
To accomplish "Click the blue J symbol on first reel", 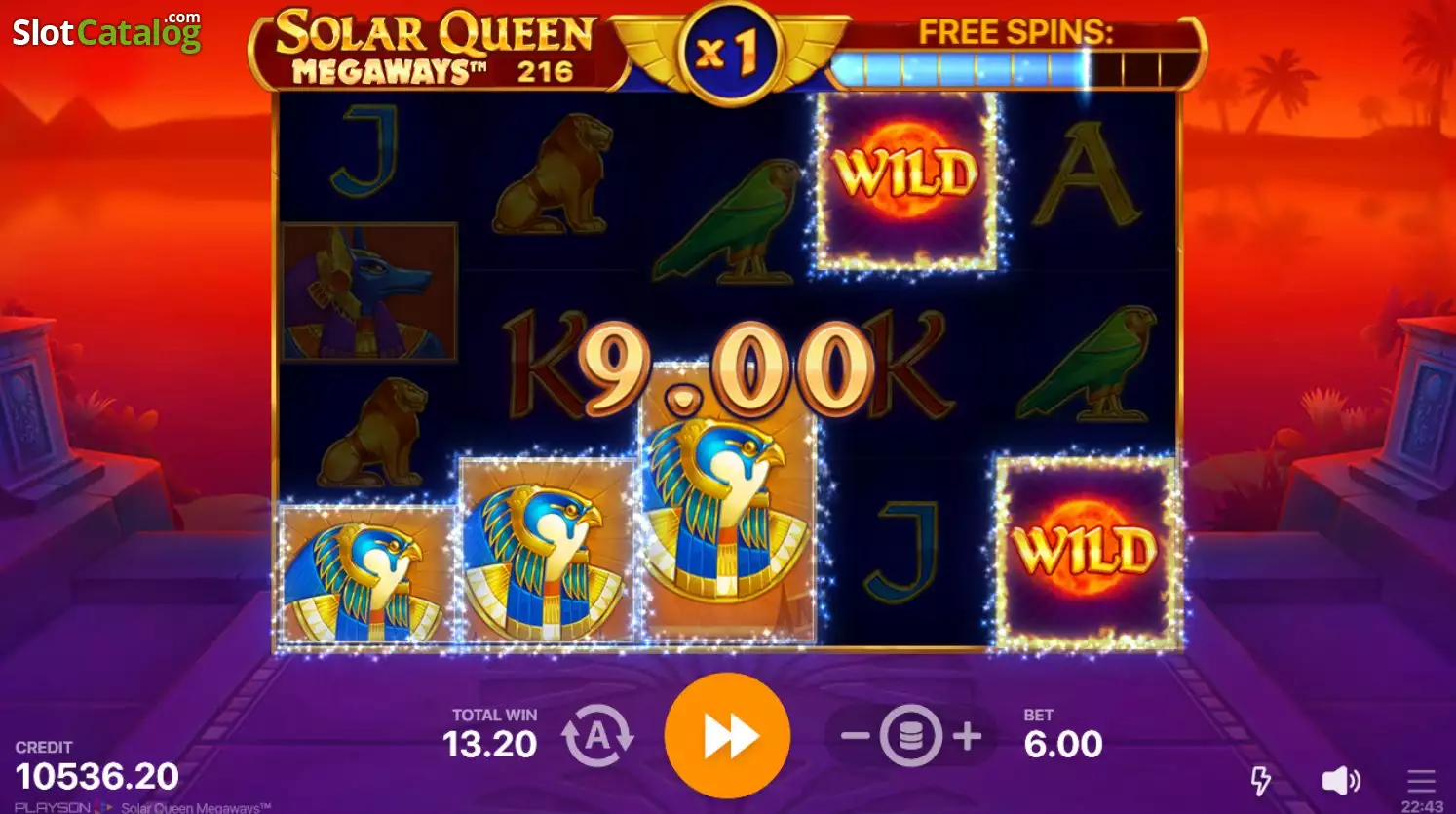I will click(x=364, y=151).
